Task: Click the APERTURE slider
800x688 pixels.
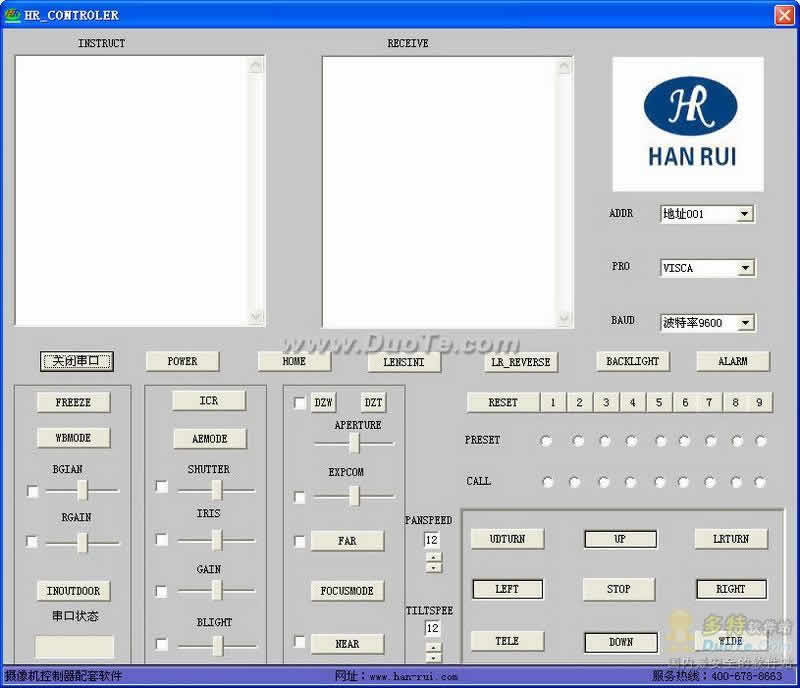Action: click(x=354, y=444)
